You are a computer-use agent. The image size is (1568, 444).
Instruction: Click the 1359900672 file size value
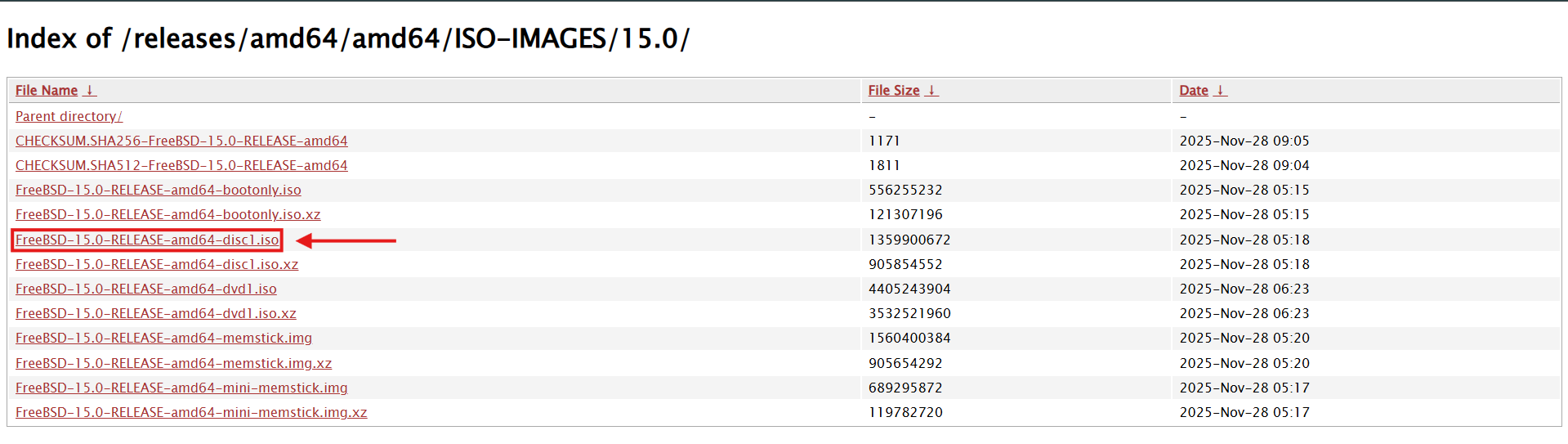click(x=909, y=240)
